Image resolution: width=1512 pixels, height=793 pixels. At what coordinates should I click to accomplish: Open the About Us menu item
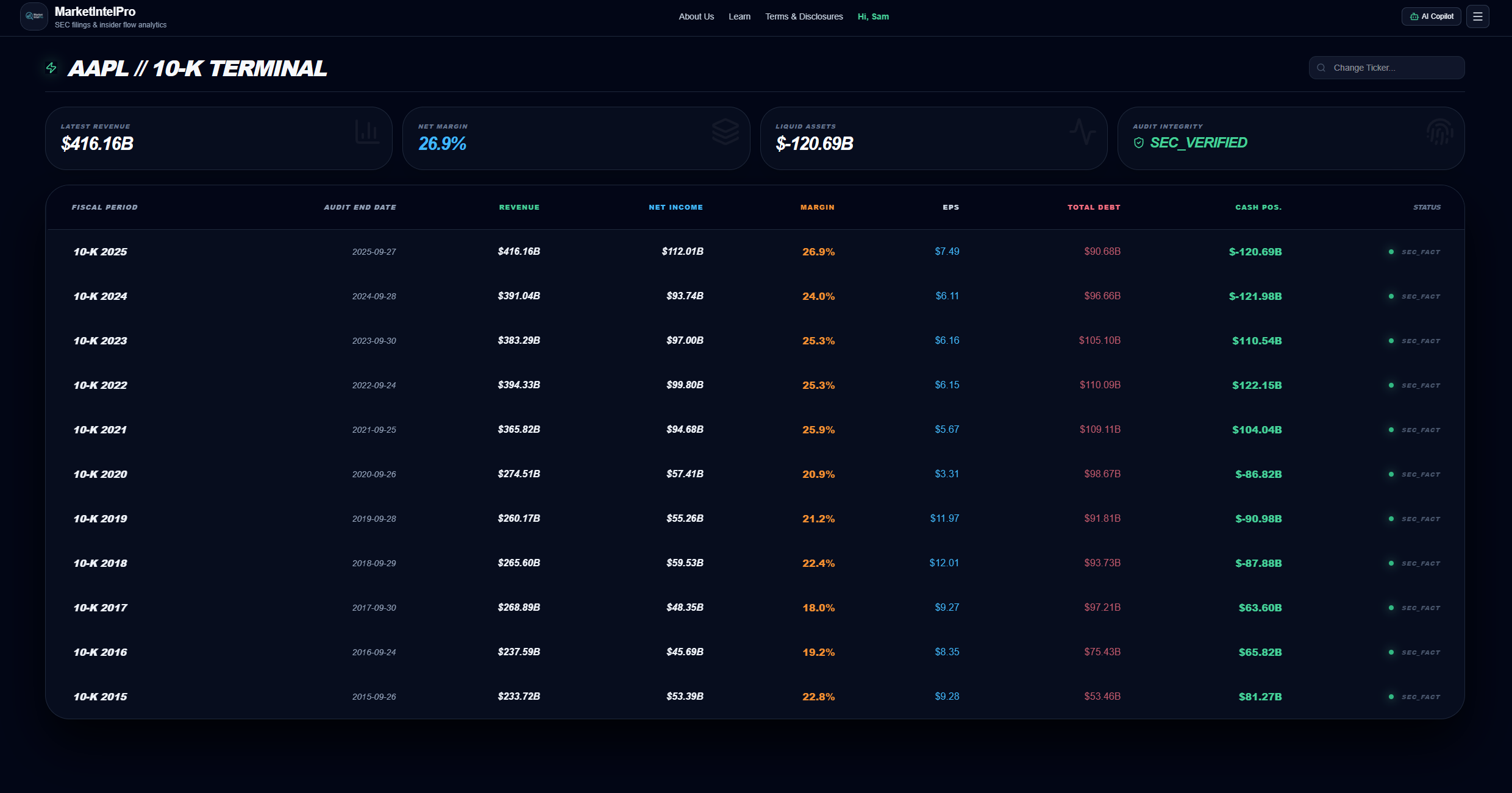pos(696,16)
